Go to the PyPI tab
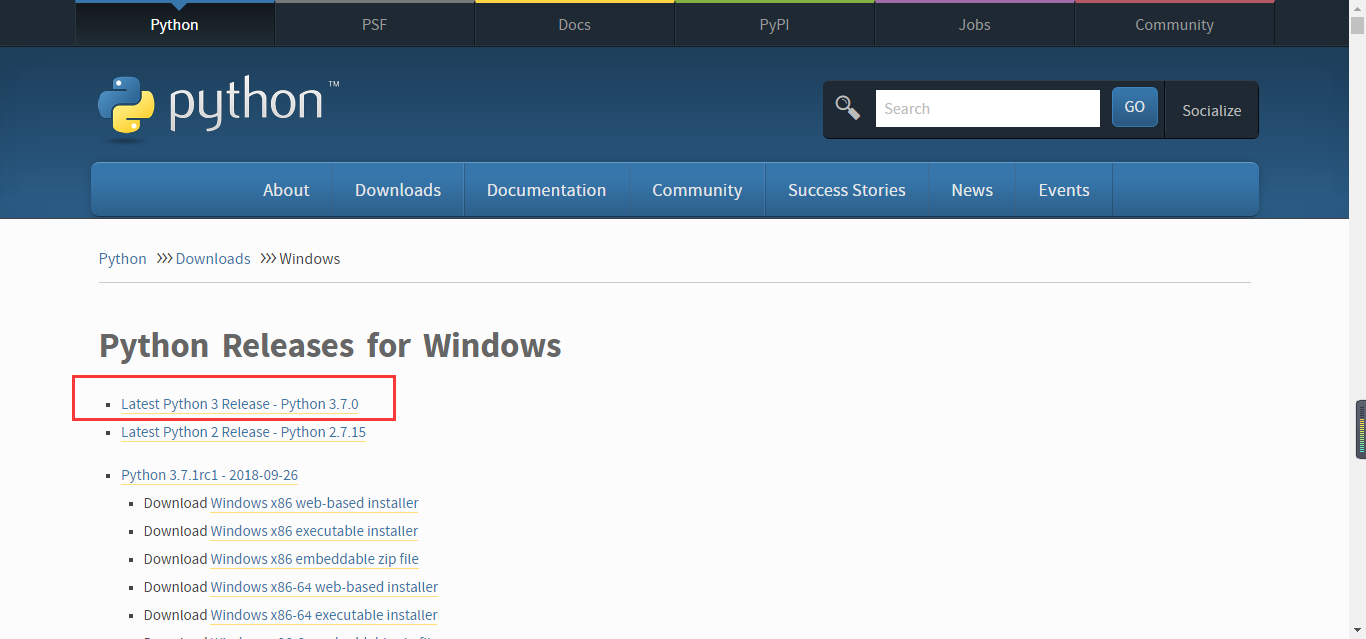Screen dimensions: 1366x639 [775, 24]
